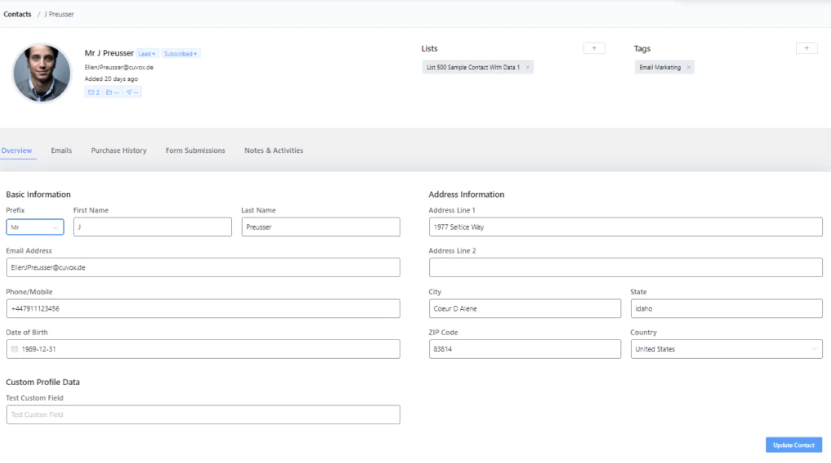The height and width of the screenshot is (463, 831).
Task: Click the click-rate arrow icon under the name
Action: pos(132,92)
